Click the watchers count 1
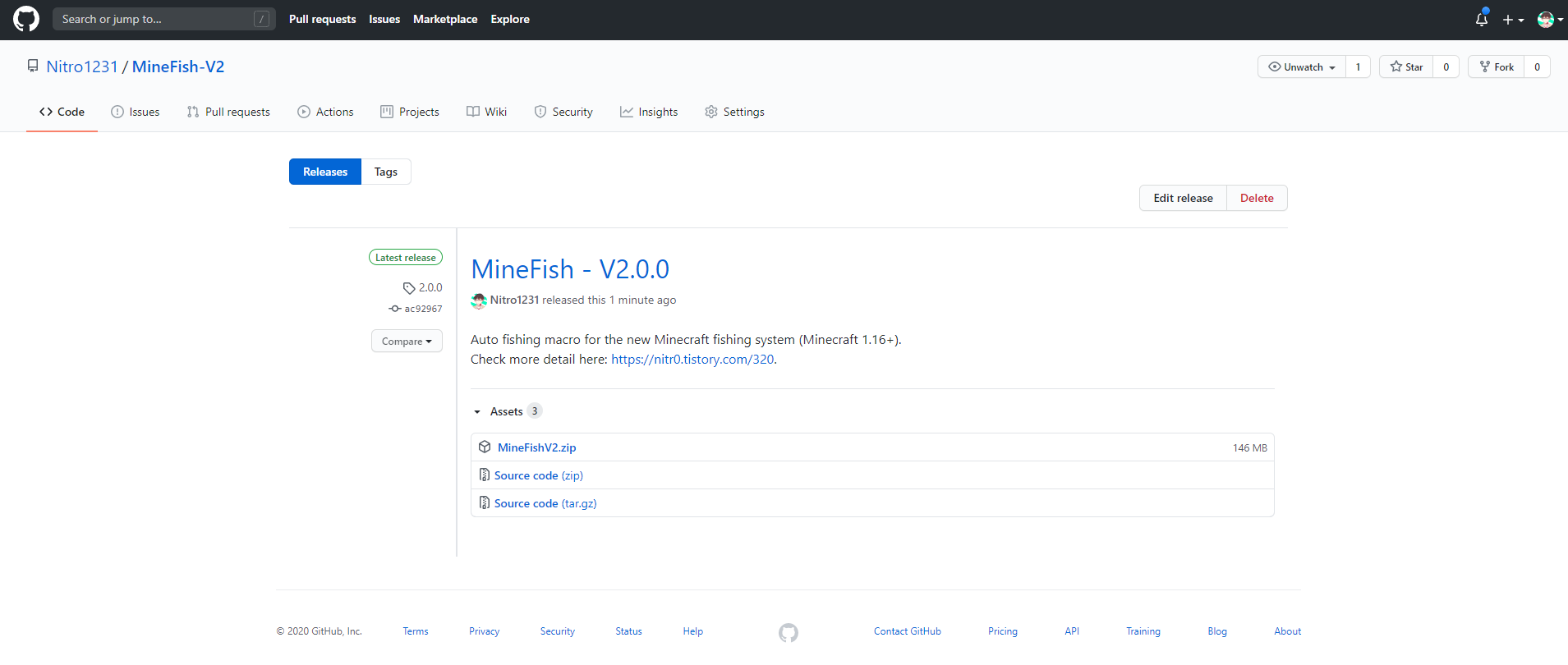Screen dimensions: 1568x665 (1358, 66)
